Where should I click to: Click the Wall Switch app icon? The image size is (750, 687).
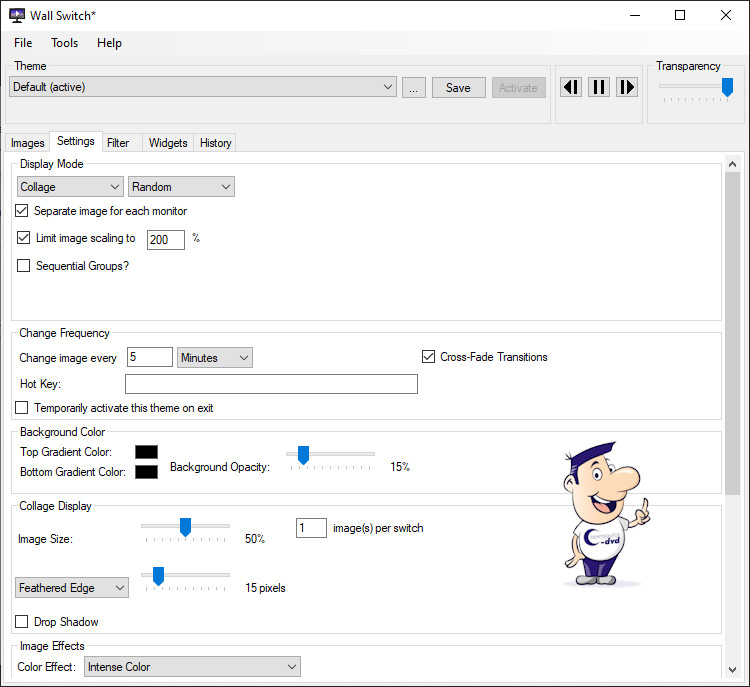pyautogui.click(x=17, y=15)
